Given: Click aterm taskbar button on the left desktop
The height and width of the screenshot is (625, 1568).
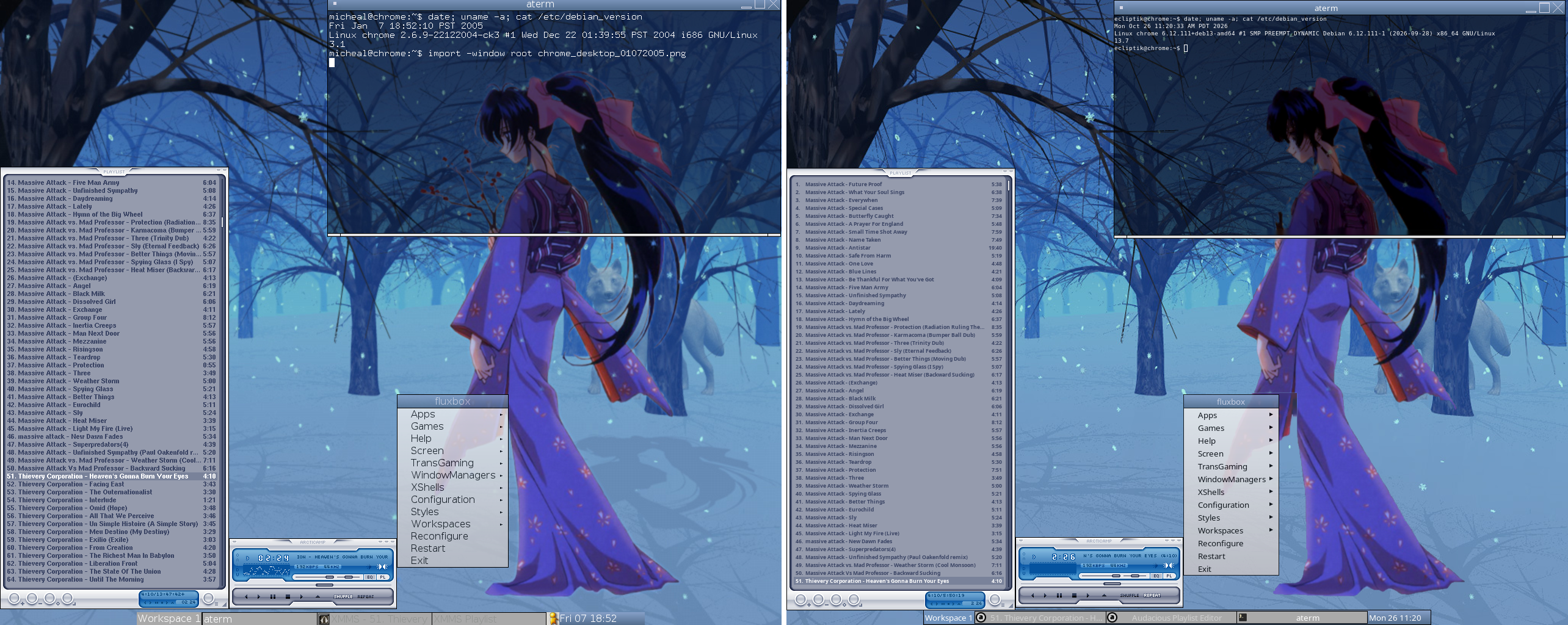Looking at the screenshot, I should pos(260,619).
